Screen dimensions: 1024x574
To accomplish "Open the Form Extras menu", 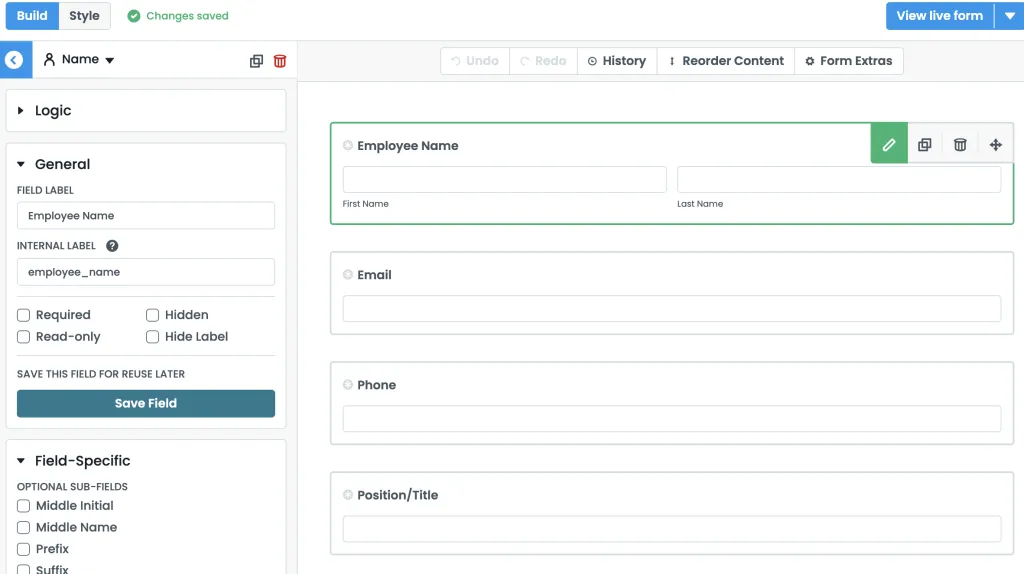I will [x=848, y=61].
